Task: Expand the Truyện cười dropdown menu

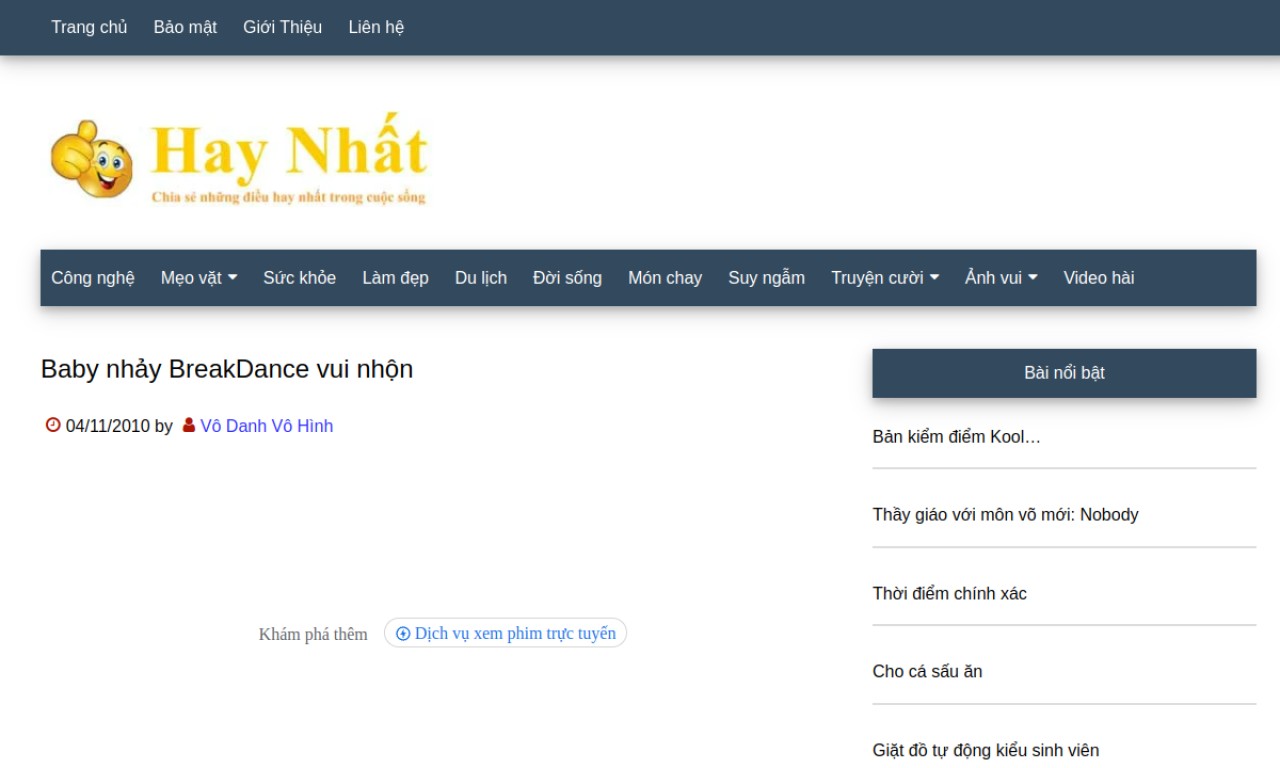Action: (885, 278)
